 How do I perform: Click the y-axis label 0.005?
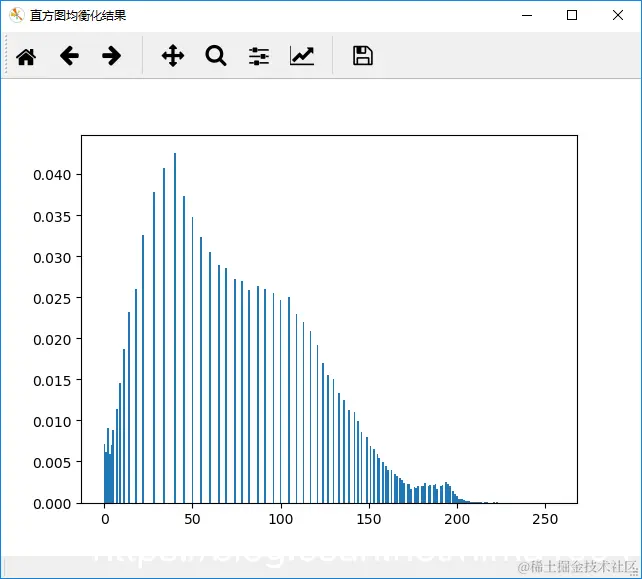[x=52, y=463]
